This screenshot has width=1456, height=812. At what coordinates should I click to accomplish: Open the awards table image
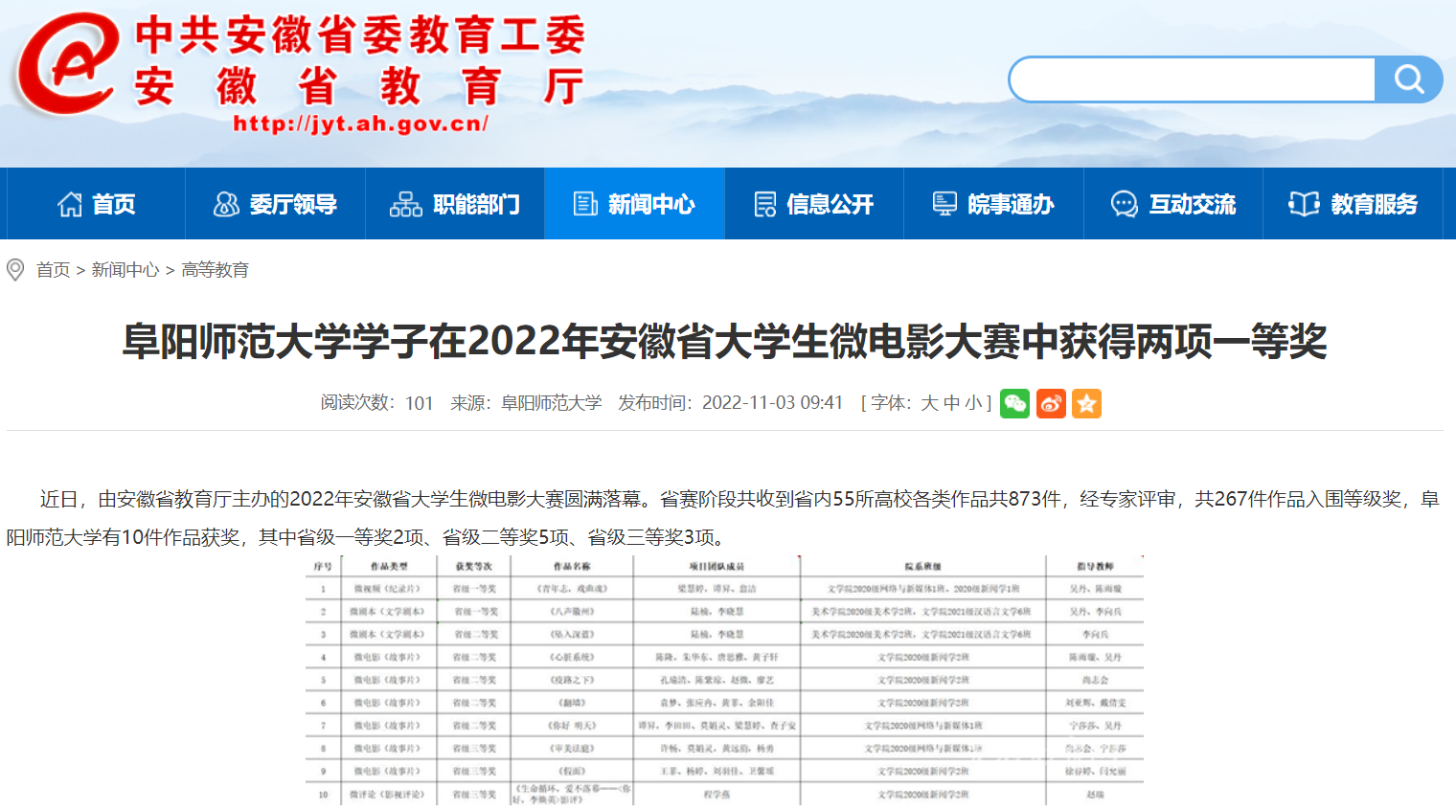point(724,680)
